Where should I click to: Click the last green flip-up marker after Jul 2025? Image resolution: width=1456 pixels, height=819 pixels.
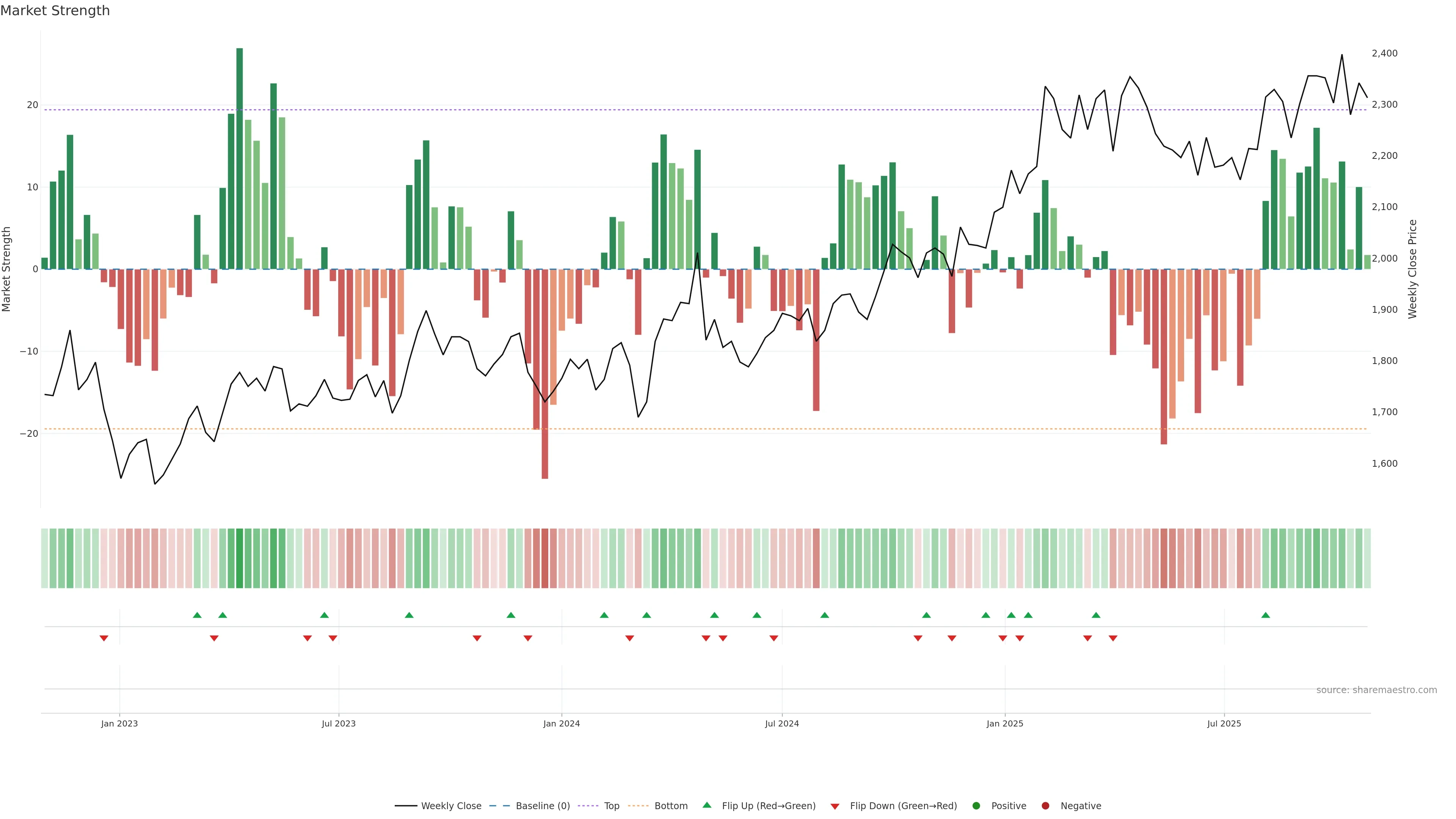1266,615
